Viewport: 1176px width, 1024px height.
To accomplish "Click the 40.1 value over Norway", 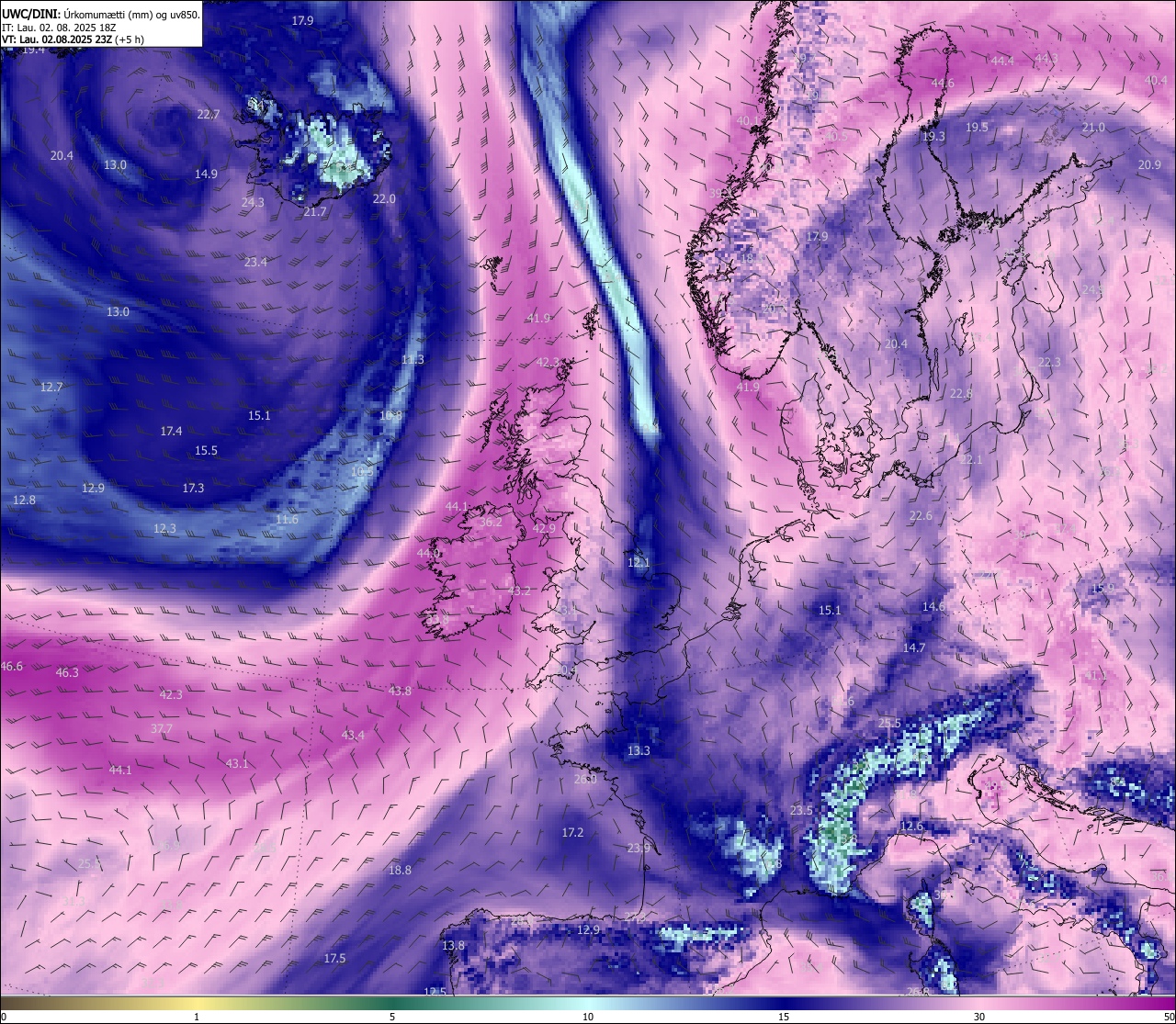I will click(748, 121).
